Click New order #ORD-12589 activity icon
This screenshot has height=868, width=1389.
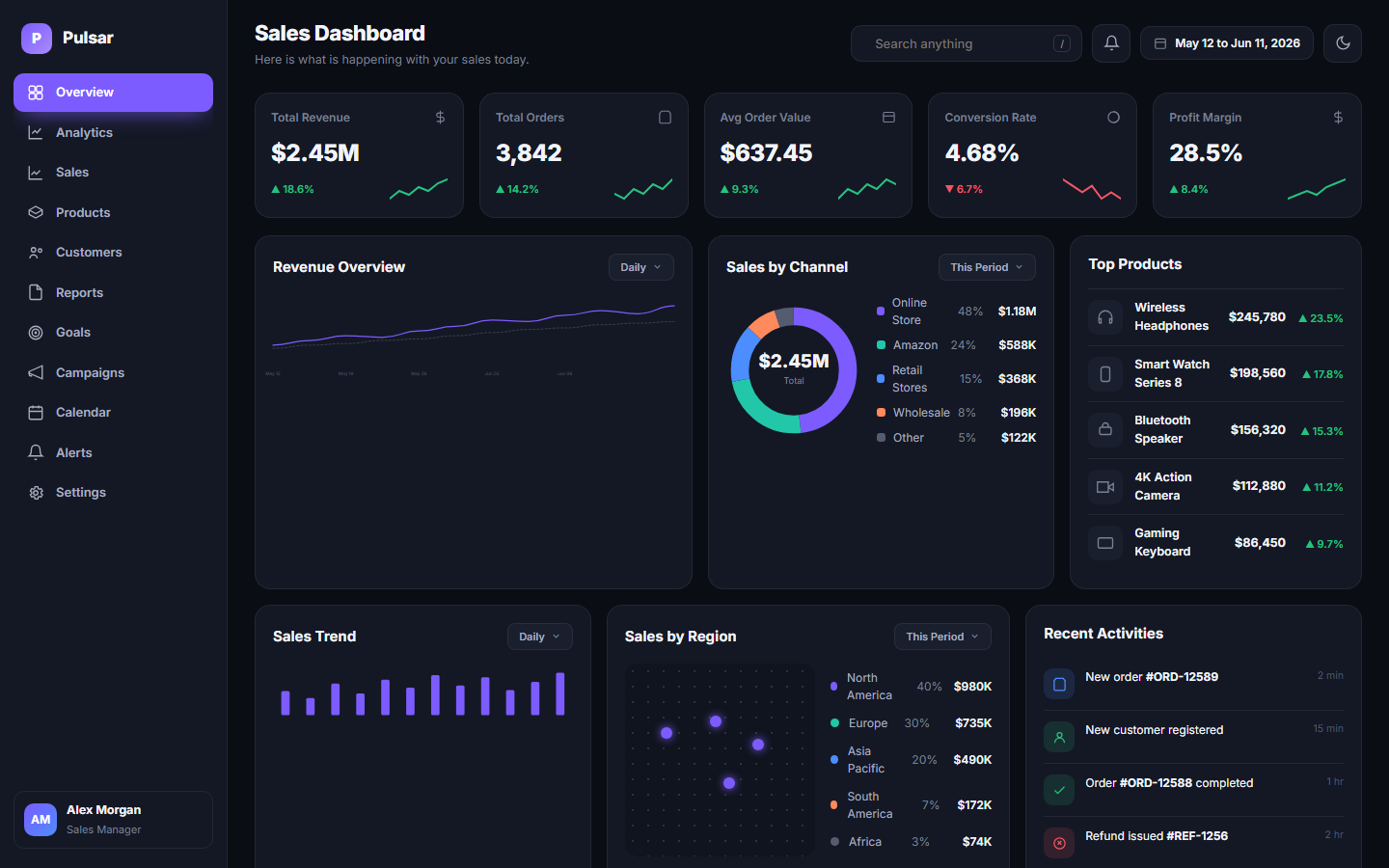pos(1059,684)
